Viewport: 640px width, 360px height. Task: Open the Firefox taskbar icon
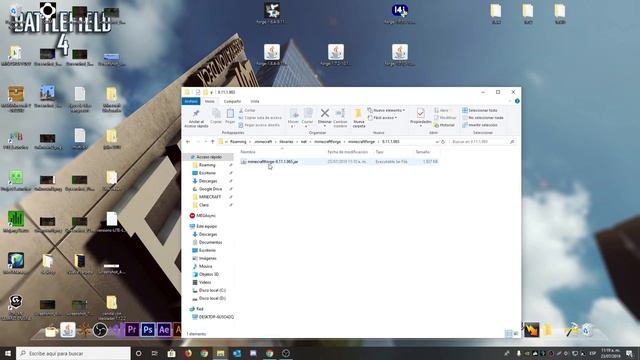click(188, 353)
